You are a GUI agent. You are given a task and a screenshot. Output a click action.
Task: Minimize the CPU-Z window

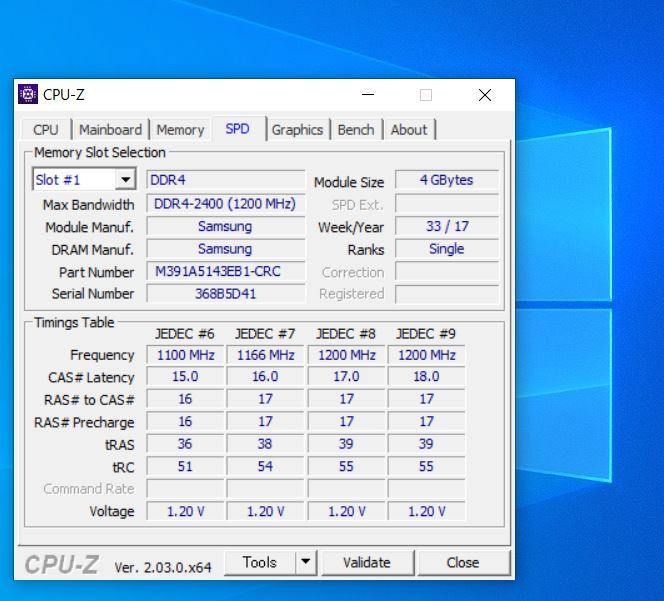coord(368,94)
